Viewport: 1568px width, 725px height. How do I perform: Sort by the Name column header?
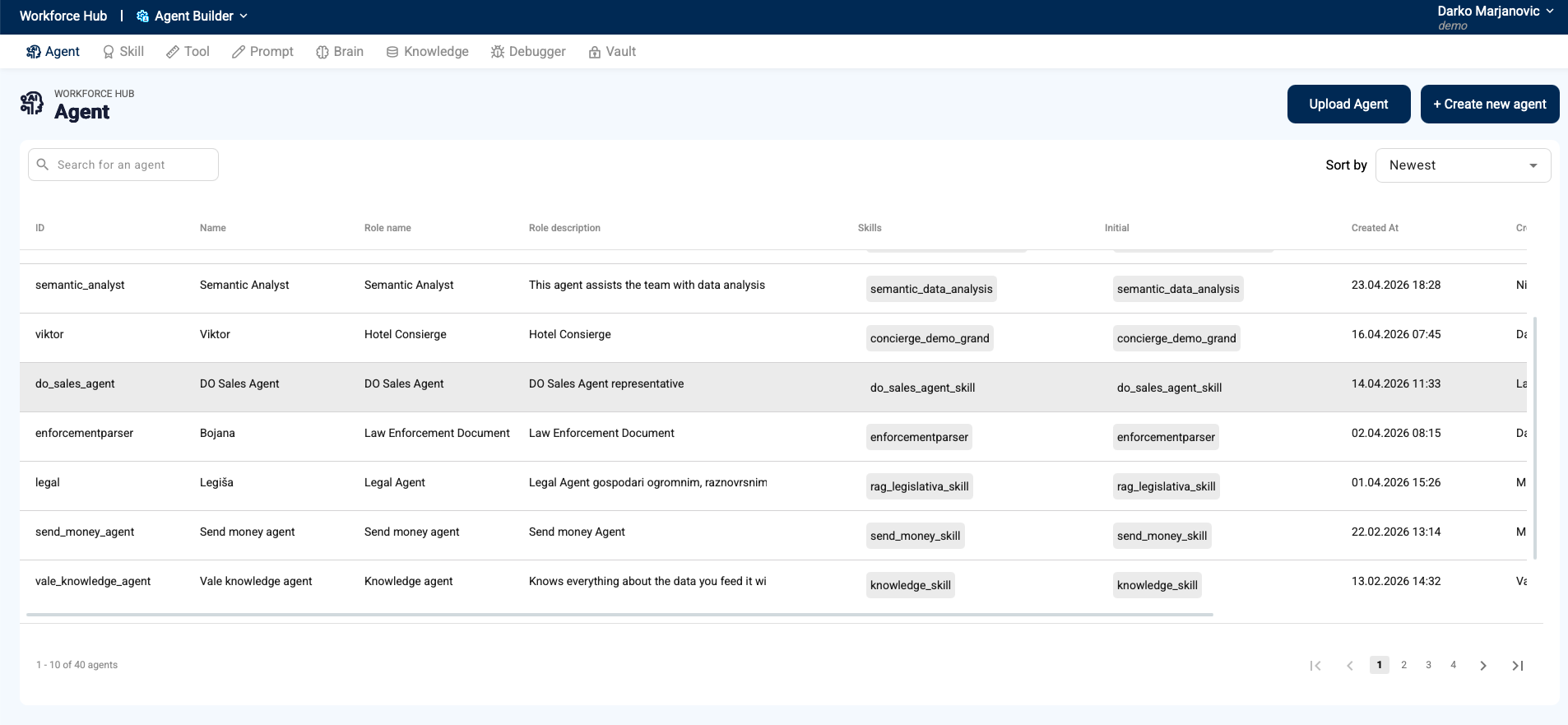click(213, 228)
